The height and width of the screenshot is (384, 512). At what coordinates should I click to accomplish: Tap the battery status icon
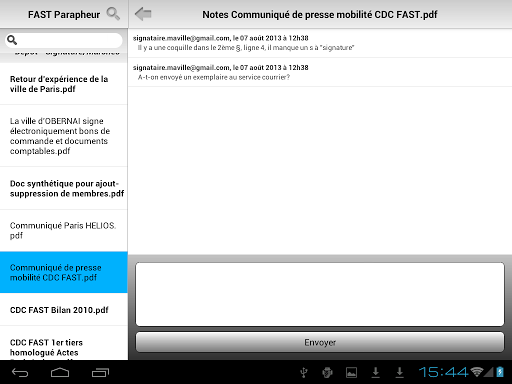pyautogui.click(x=500, y=372)
